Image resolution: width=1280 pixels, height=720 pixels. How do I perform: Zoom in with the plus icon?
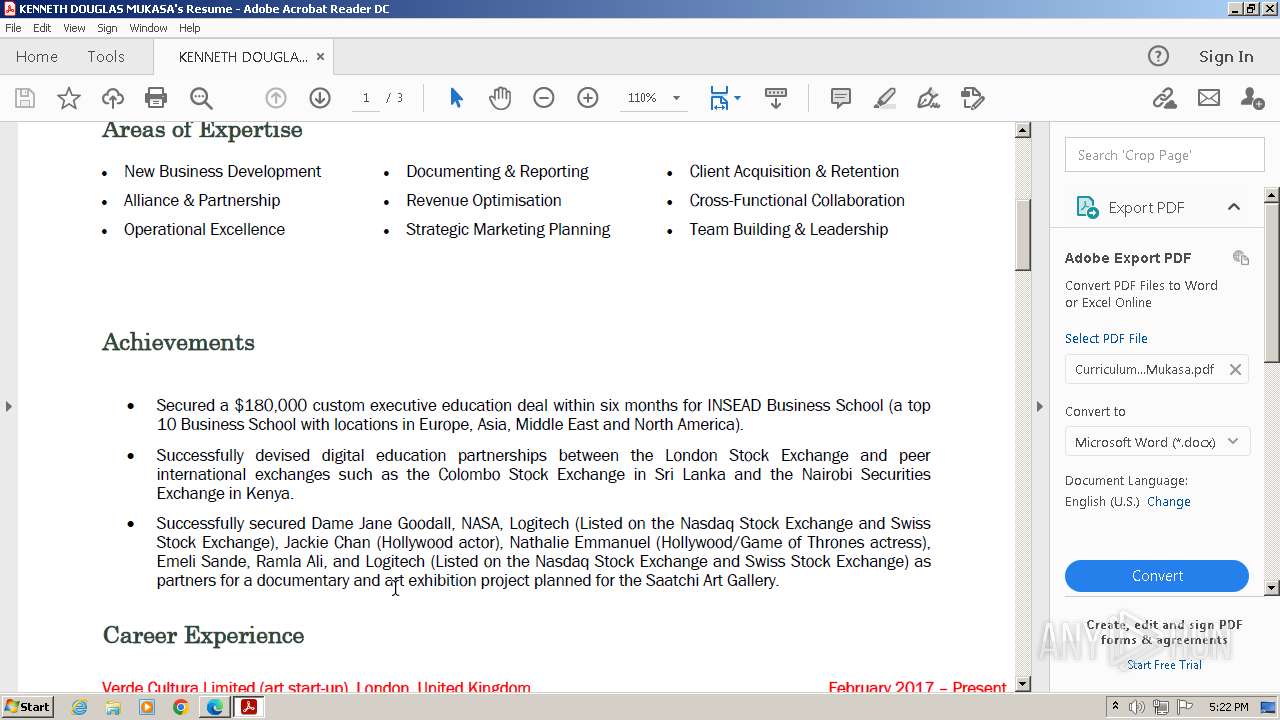click(588, 98)
